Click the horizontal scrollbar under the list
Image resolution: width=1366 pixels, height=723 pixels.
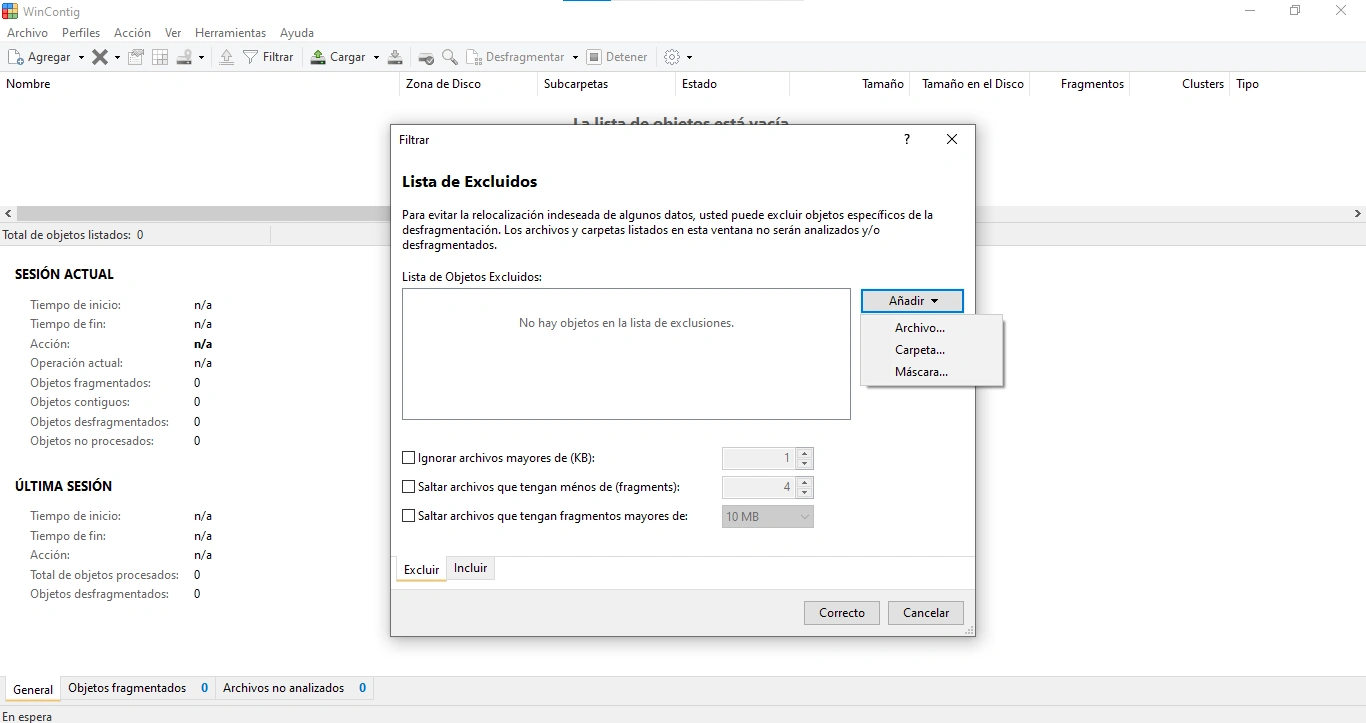pyautogui.click(x=200, y=214)
